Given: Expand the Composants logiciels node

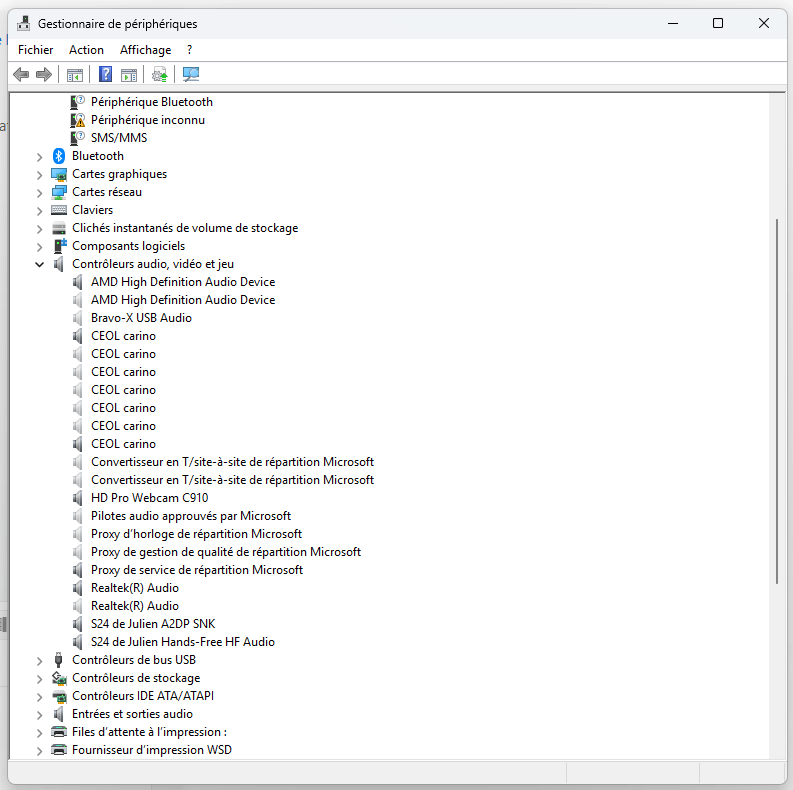Looking at the screenshot, I should pyautogui.click(x=39, y=247).
